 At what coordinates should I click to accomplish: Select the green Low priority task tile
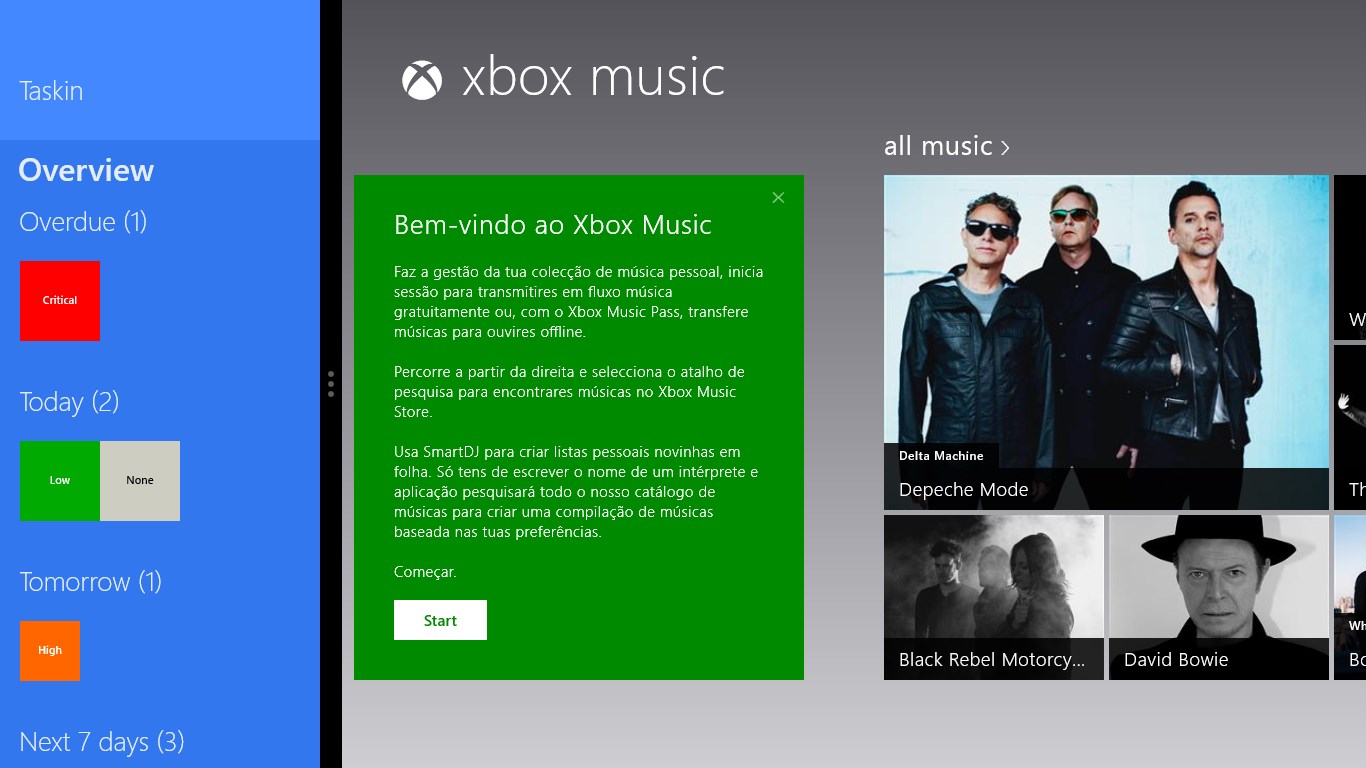(x=60, y=480)
